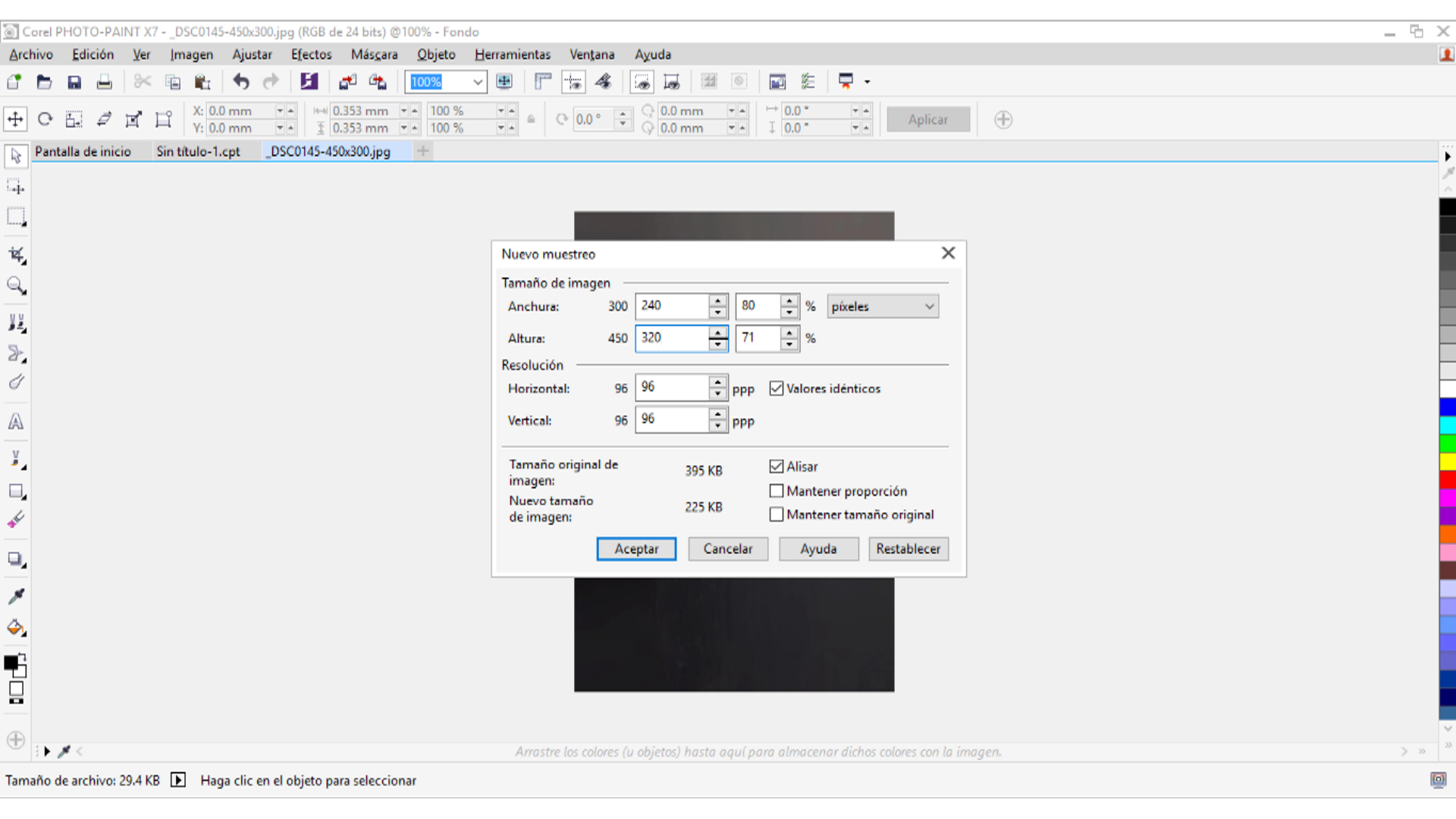1456x819 pixels.
Task: Pick the red swatch in palette
Action: click(x=1447, y=479)
